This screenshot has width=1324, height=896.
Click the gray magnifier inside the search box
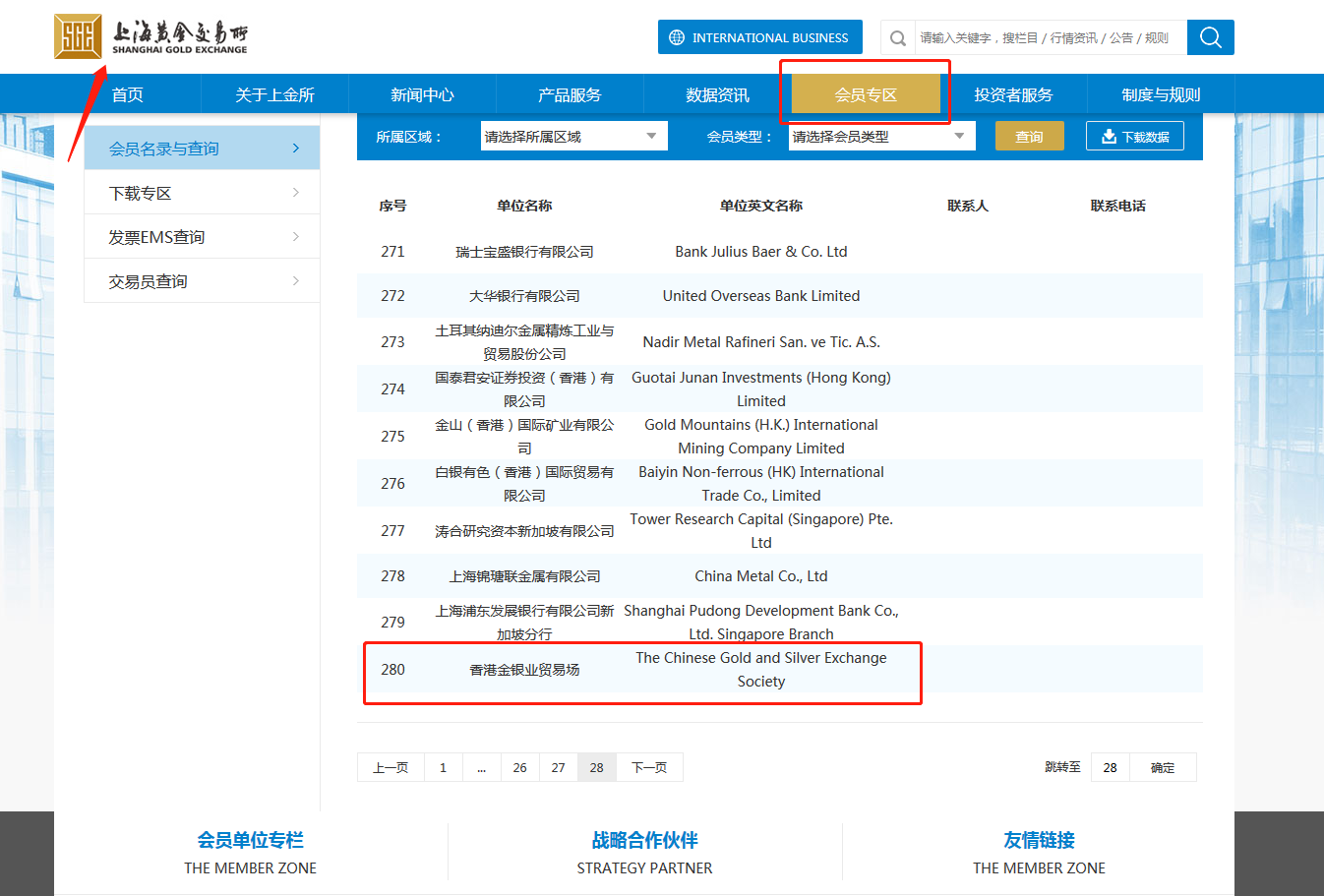point(896,36)
